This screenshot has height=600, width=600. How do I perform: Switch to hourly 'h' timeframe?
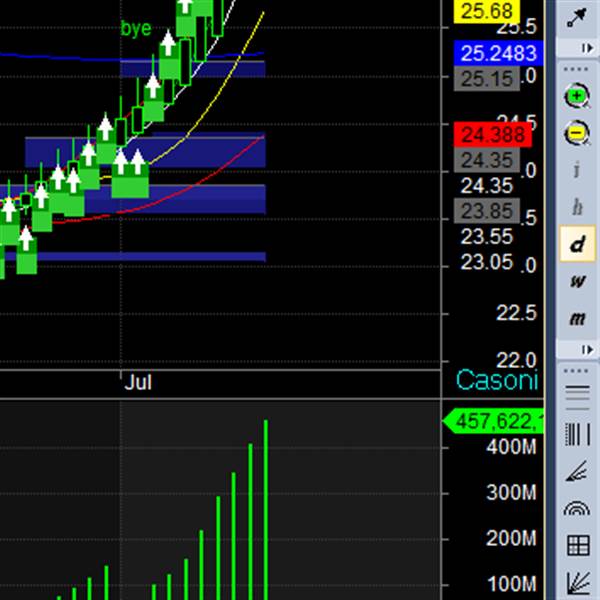(577, 207)
